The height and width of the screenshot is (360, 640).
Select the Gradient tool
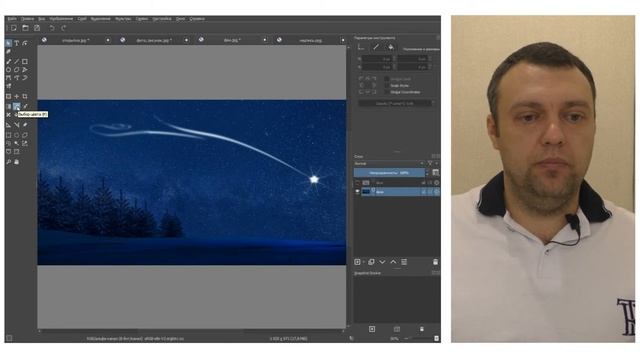9,107
